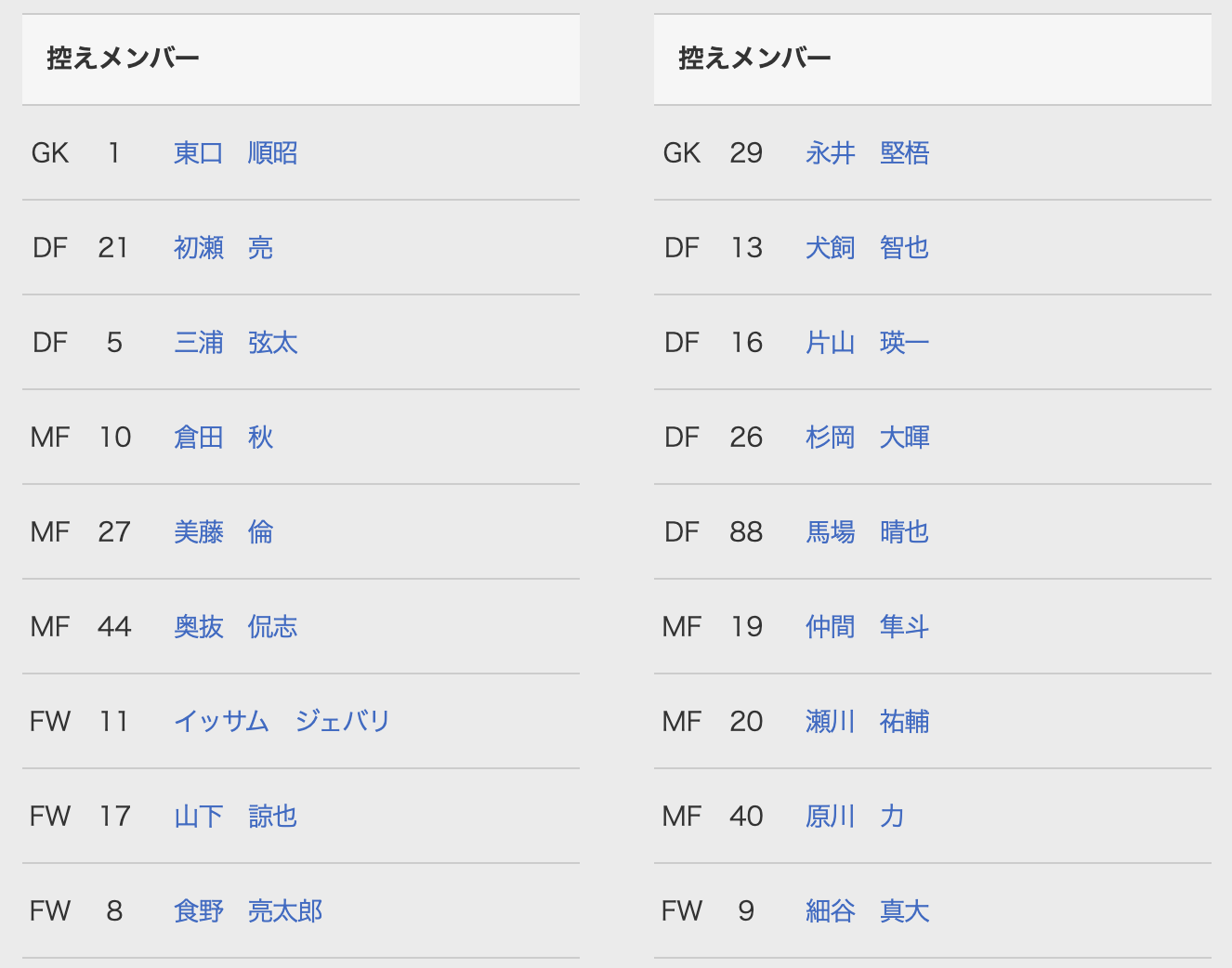1232x968 pixels.
Task: Click player link 山下 諒也
Action: (x=235, y=817)
